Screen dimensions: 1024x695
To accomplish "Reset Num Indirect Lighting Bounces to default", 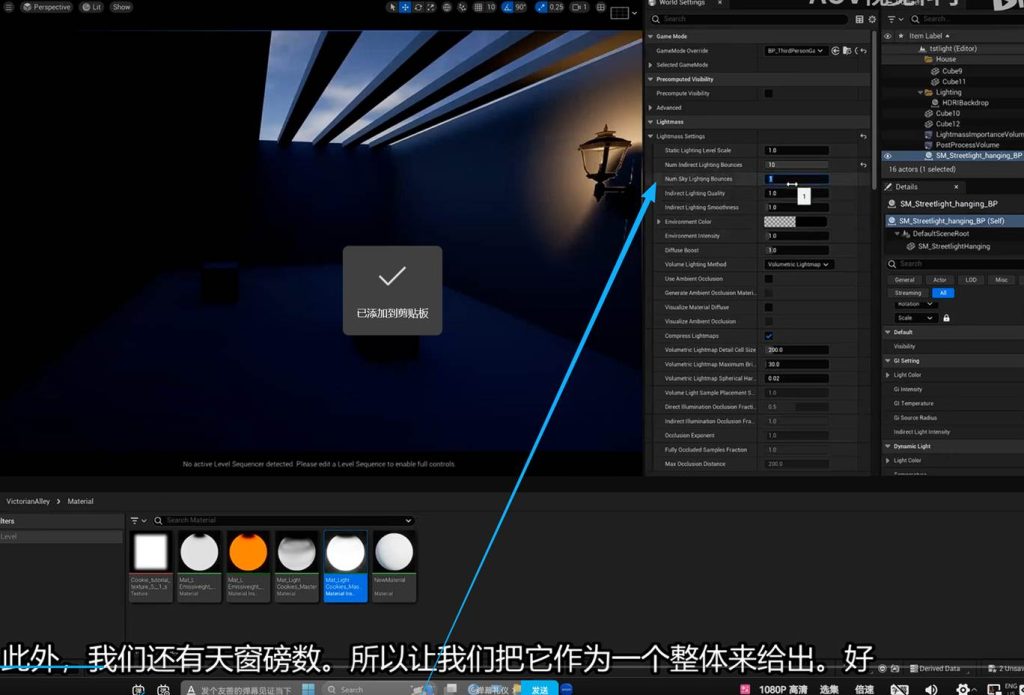I will point(863,165).
